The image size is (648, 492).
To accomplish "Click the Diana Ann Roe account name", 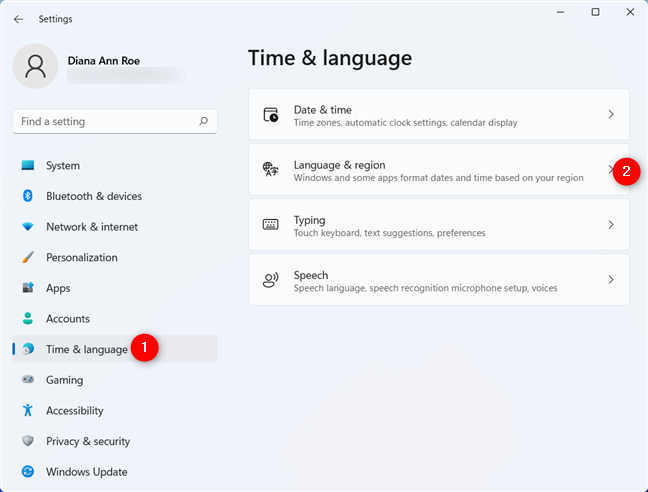I will pyautogui.click(x=104, y=61).
